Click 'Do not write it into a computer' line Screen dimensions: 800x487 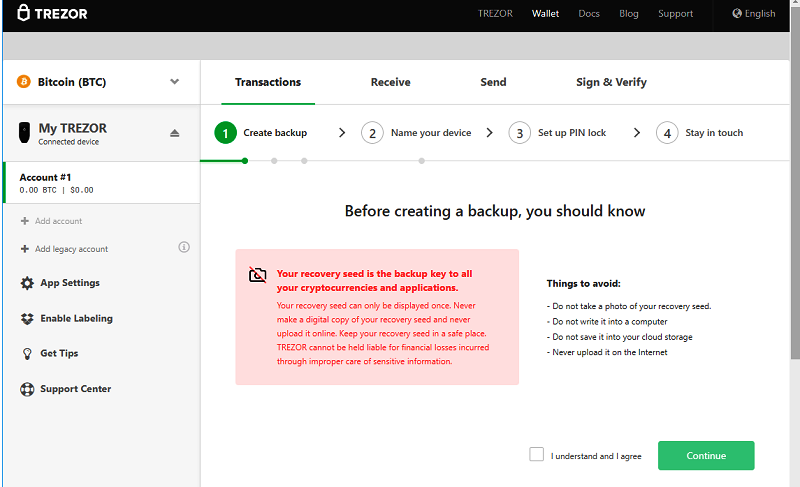click(607, 321)
